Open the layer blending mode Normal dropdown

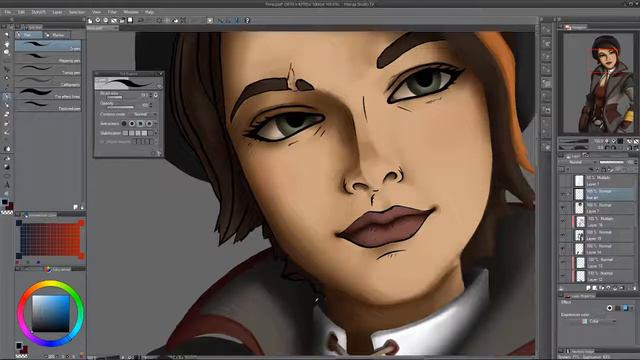(x=578, y=162)
